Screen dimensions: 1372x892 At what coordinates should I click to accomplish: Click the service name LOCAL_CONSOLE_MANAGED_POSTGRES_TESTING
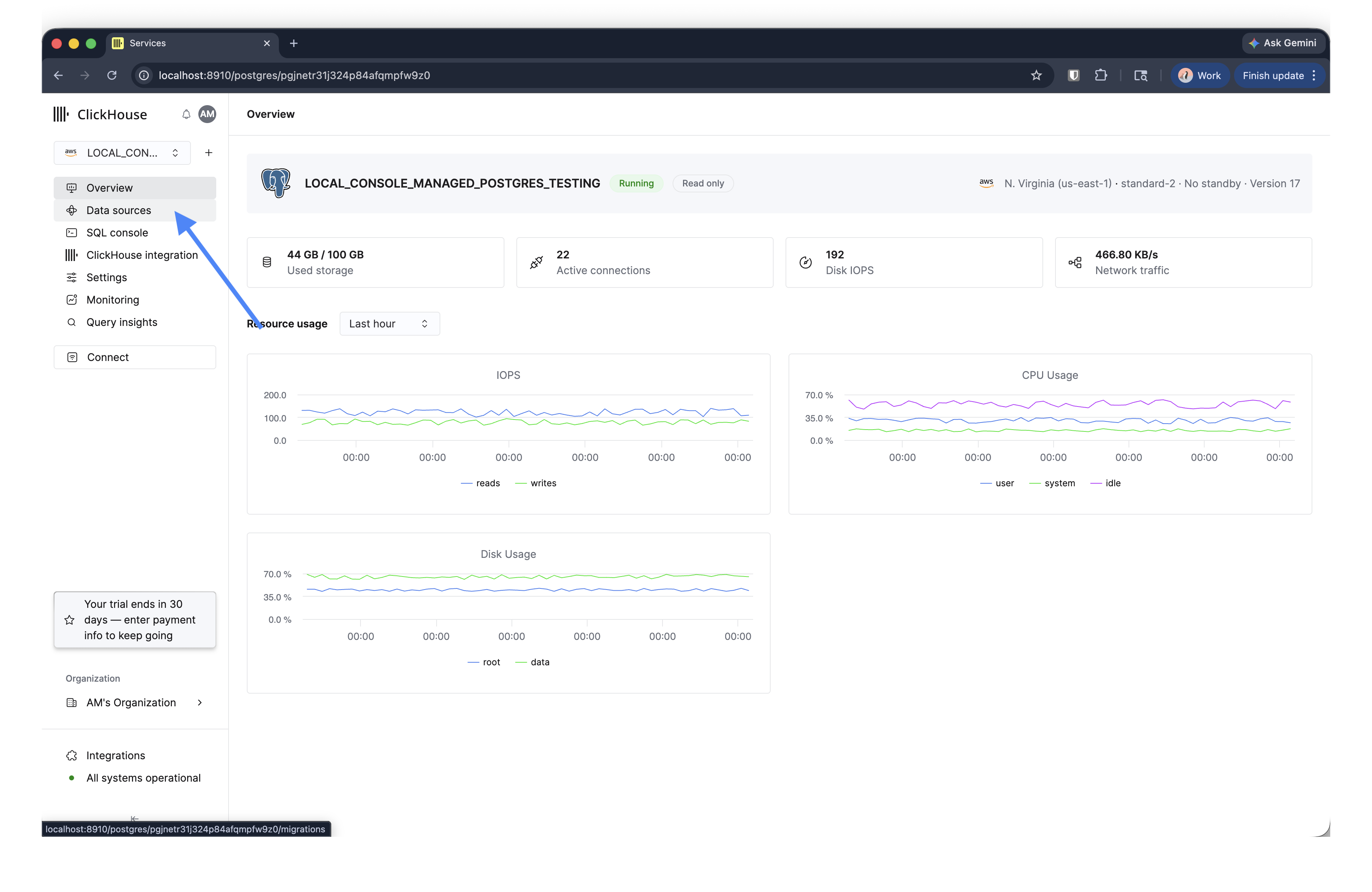click(x=453, y=183)
